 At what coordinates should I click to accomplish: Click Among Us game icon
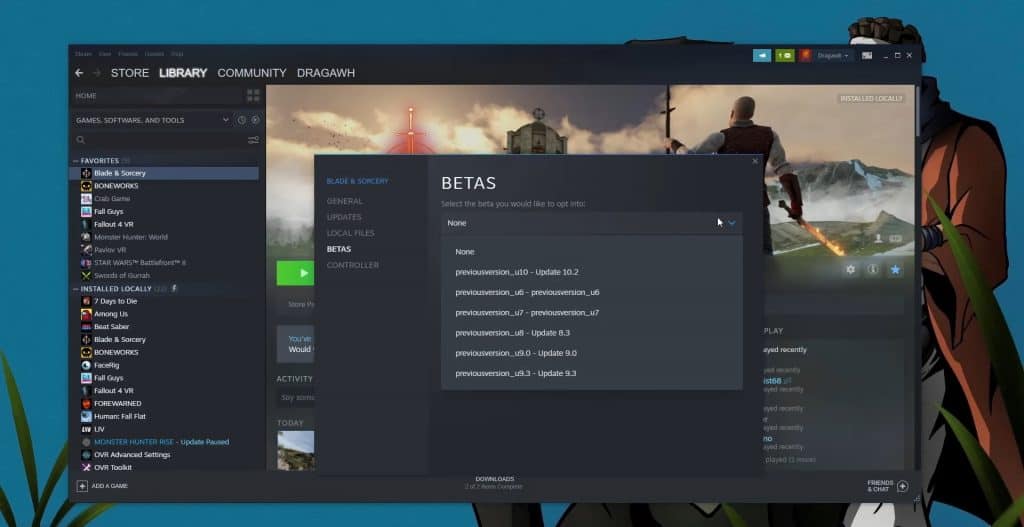point(86,314)
